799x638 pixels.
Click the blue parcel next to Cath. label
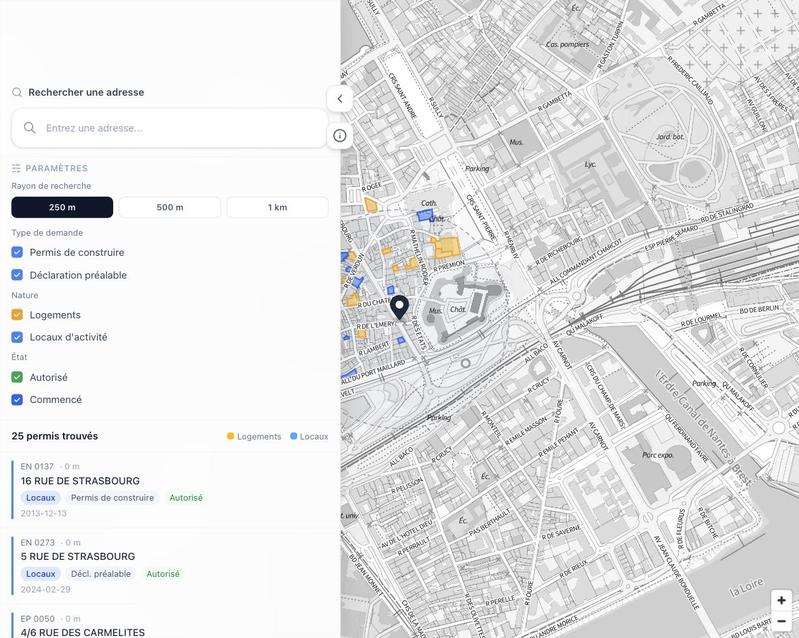click(x=424, y=215)
